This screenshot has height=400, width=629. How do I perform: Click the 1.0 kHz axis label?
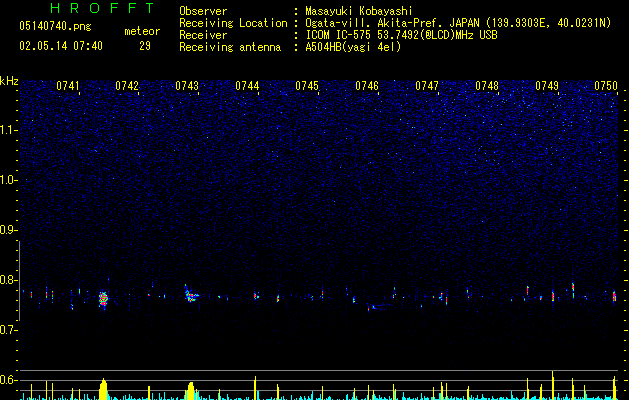(x=9, y=180)
